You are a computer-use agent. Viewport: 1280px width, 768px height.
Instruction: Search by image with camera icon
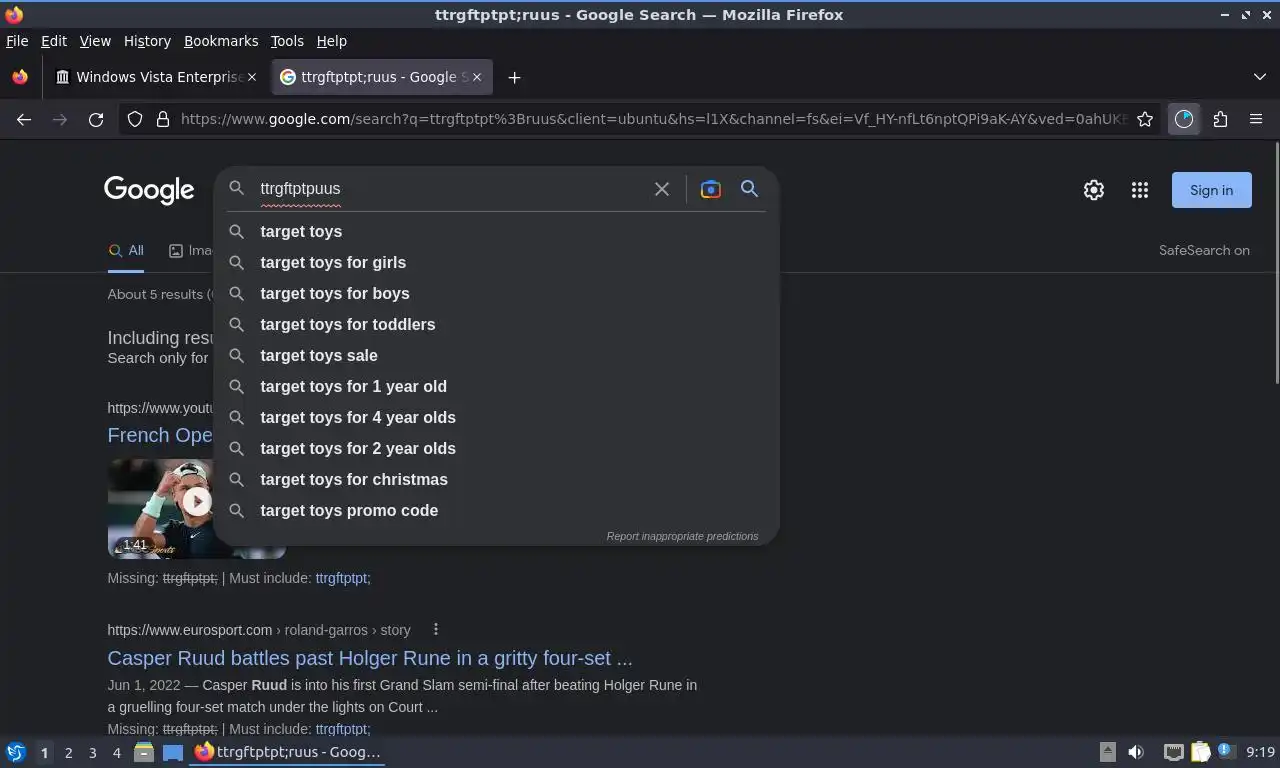(x=710, y=189)
